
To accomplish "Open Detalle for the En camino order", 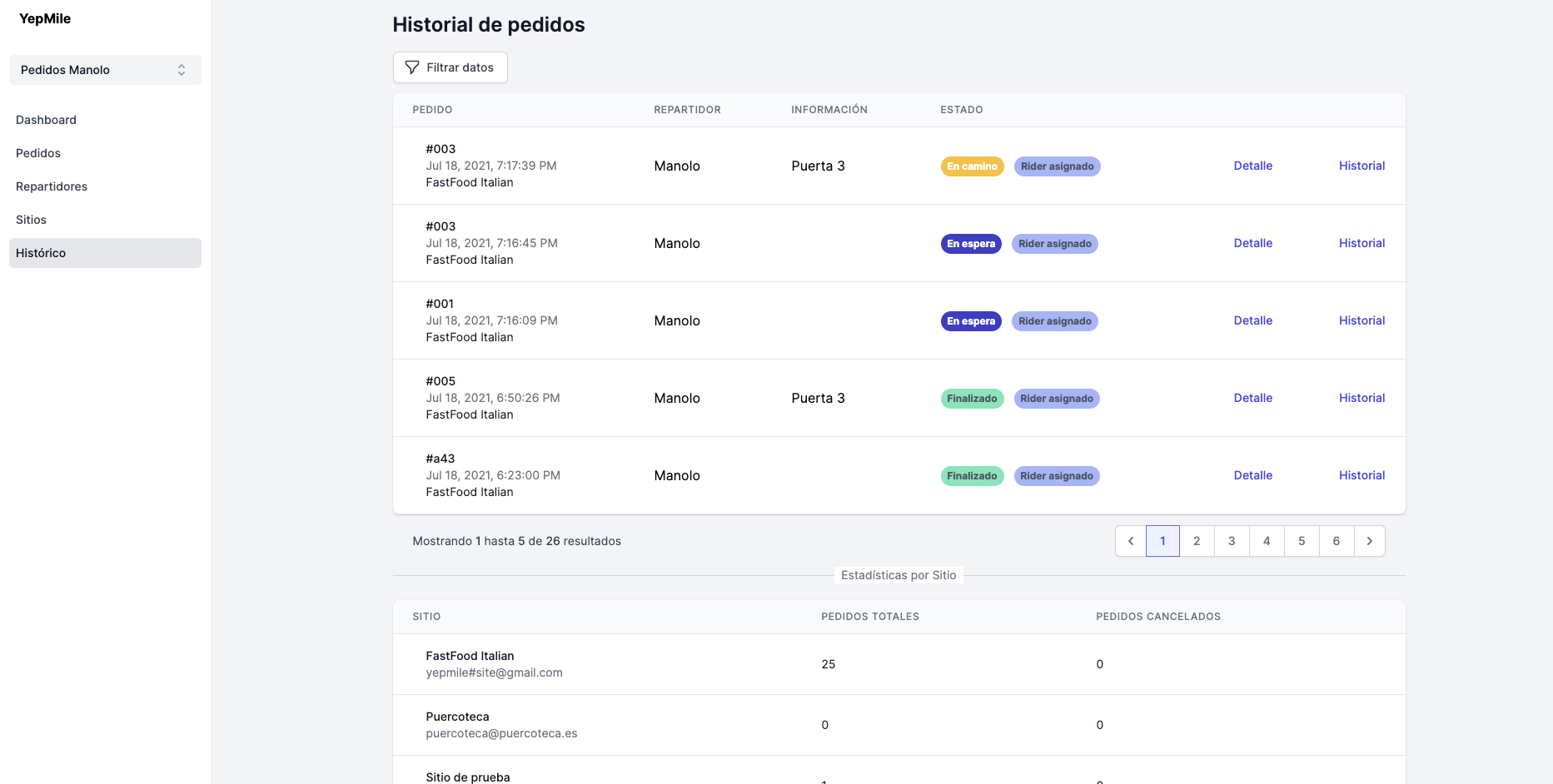I will [x=1252, y=166].
